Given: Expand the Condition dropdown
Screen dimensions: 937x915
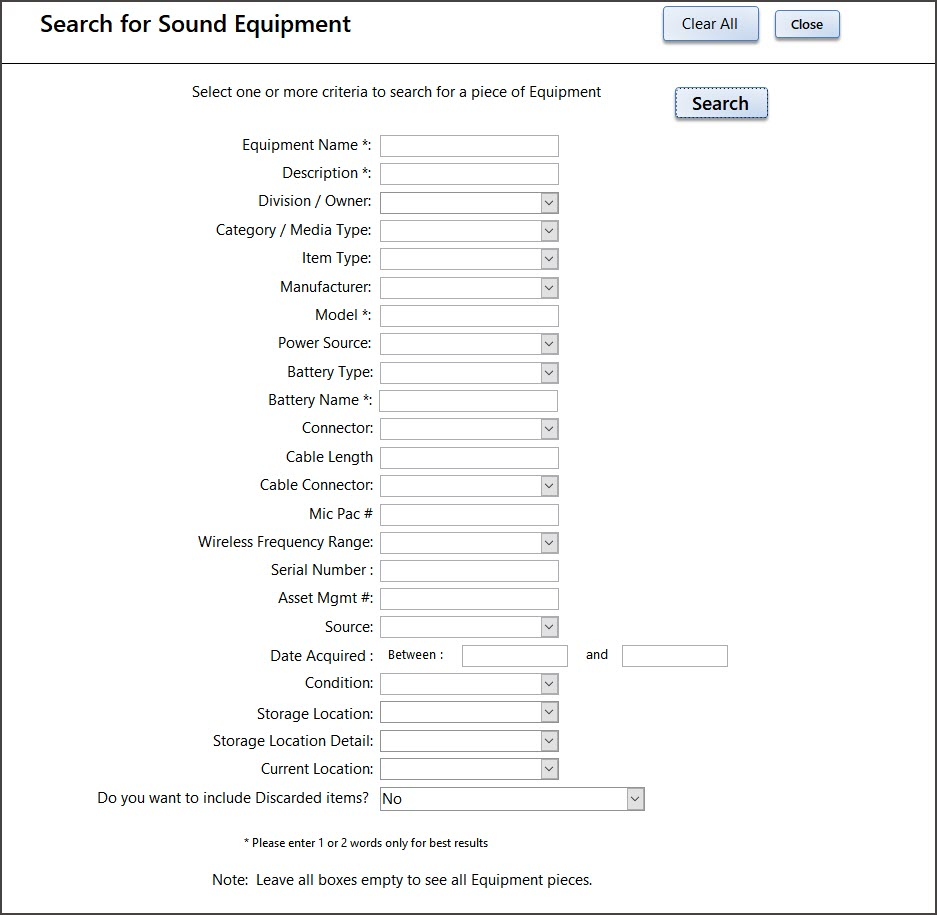Looking at the screenshot, I should pyautogui.click(x=549, y=684).
